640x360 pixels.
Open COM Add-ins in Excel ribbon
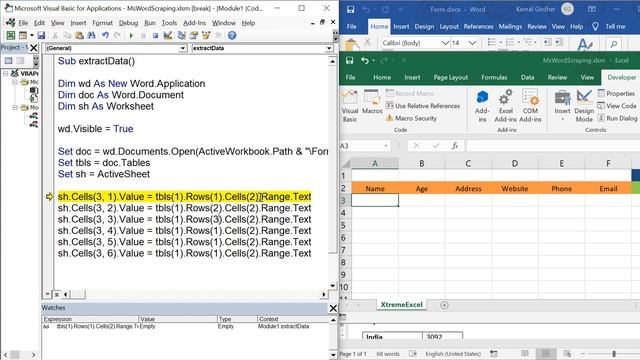pos(530,106)
